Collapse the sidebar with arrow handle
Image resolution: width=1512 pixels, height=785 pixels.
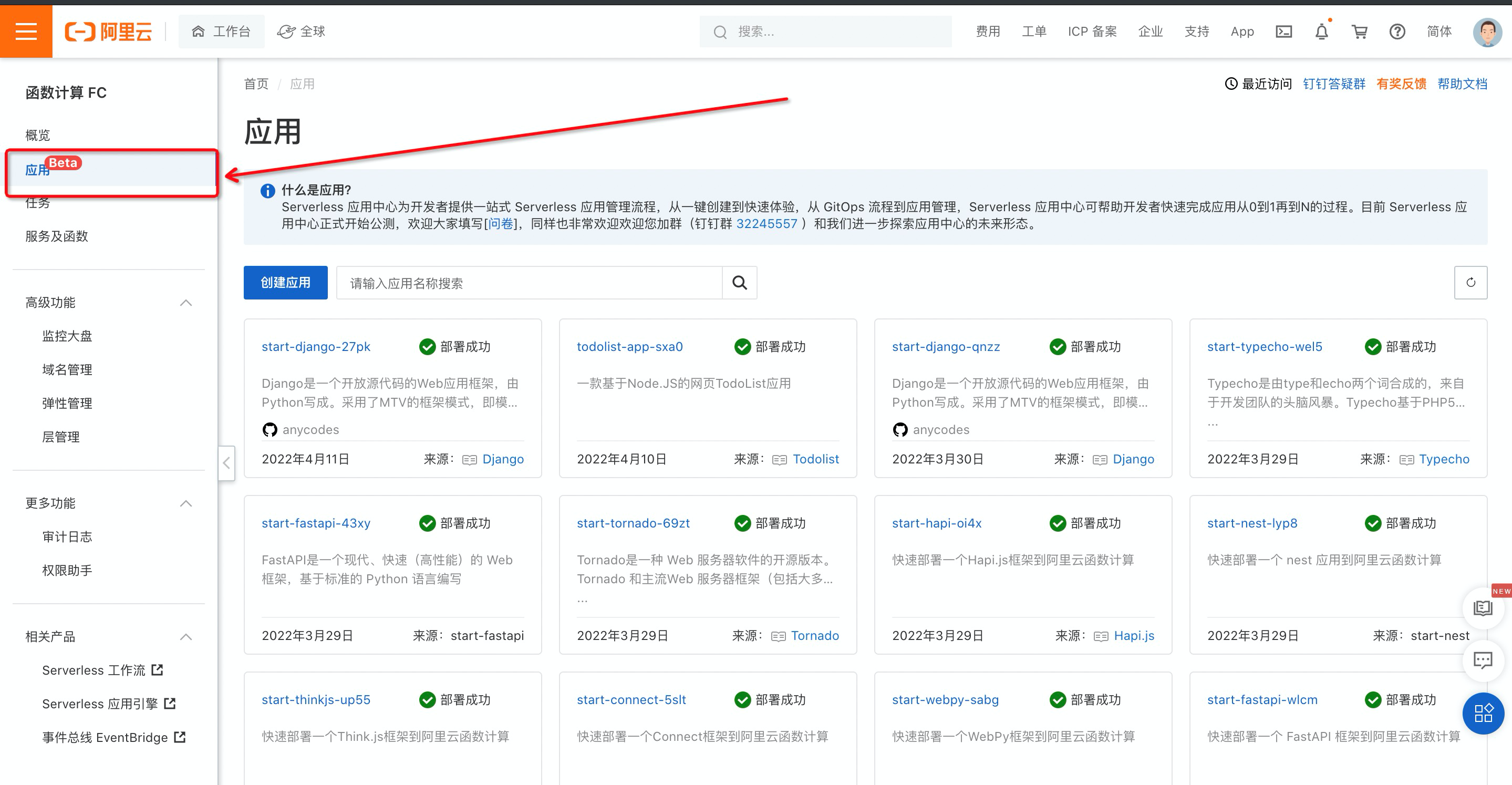coord(226,463)
